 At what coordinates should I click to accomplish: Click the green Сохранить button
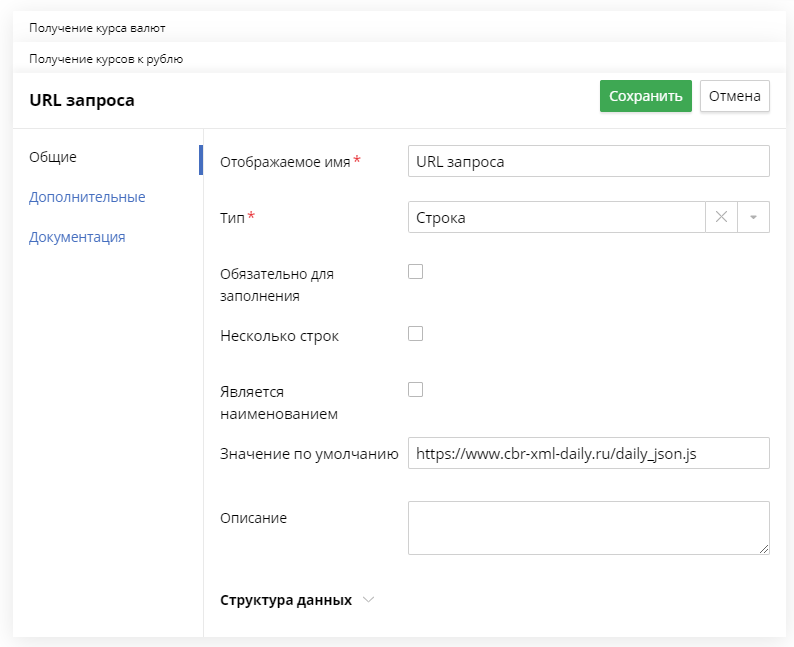click(646, 96)
